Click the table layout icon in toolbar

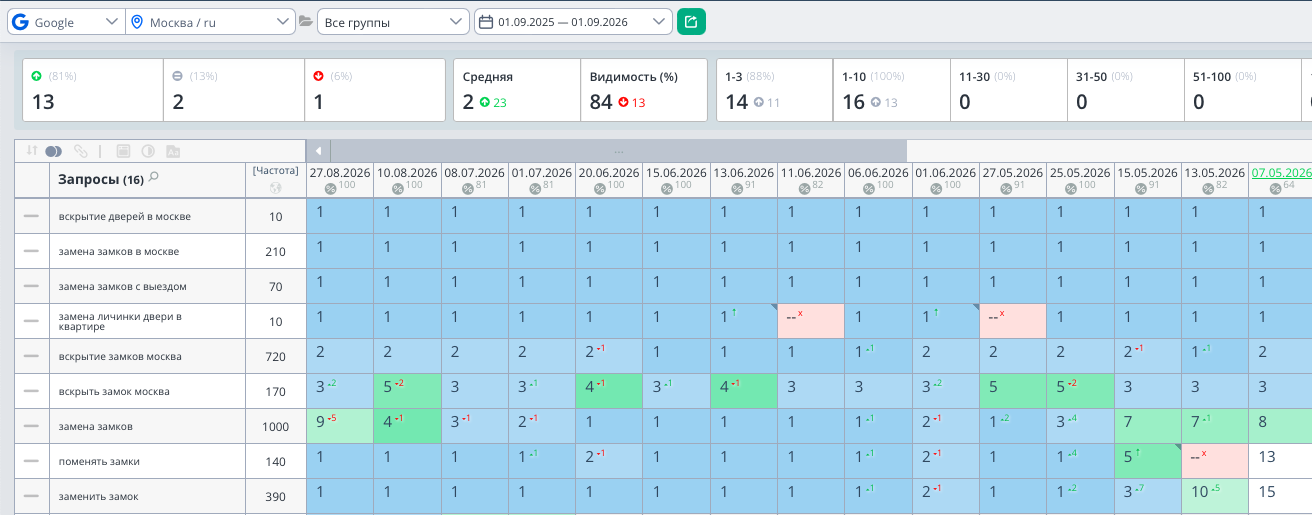tap(124, 151)
